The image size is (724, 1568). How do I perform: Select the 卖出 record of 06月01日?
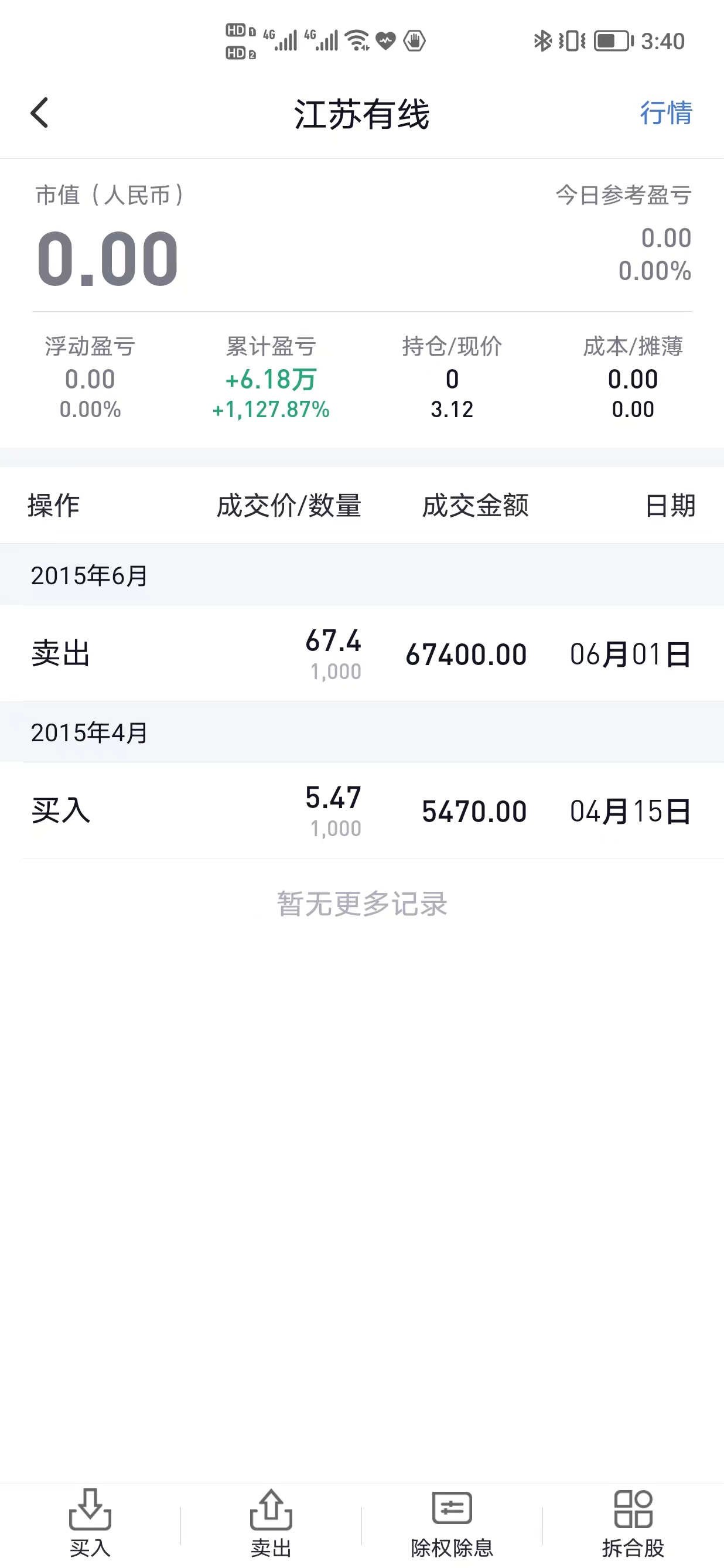[361, 654]
